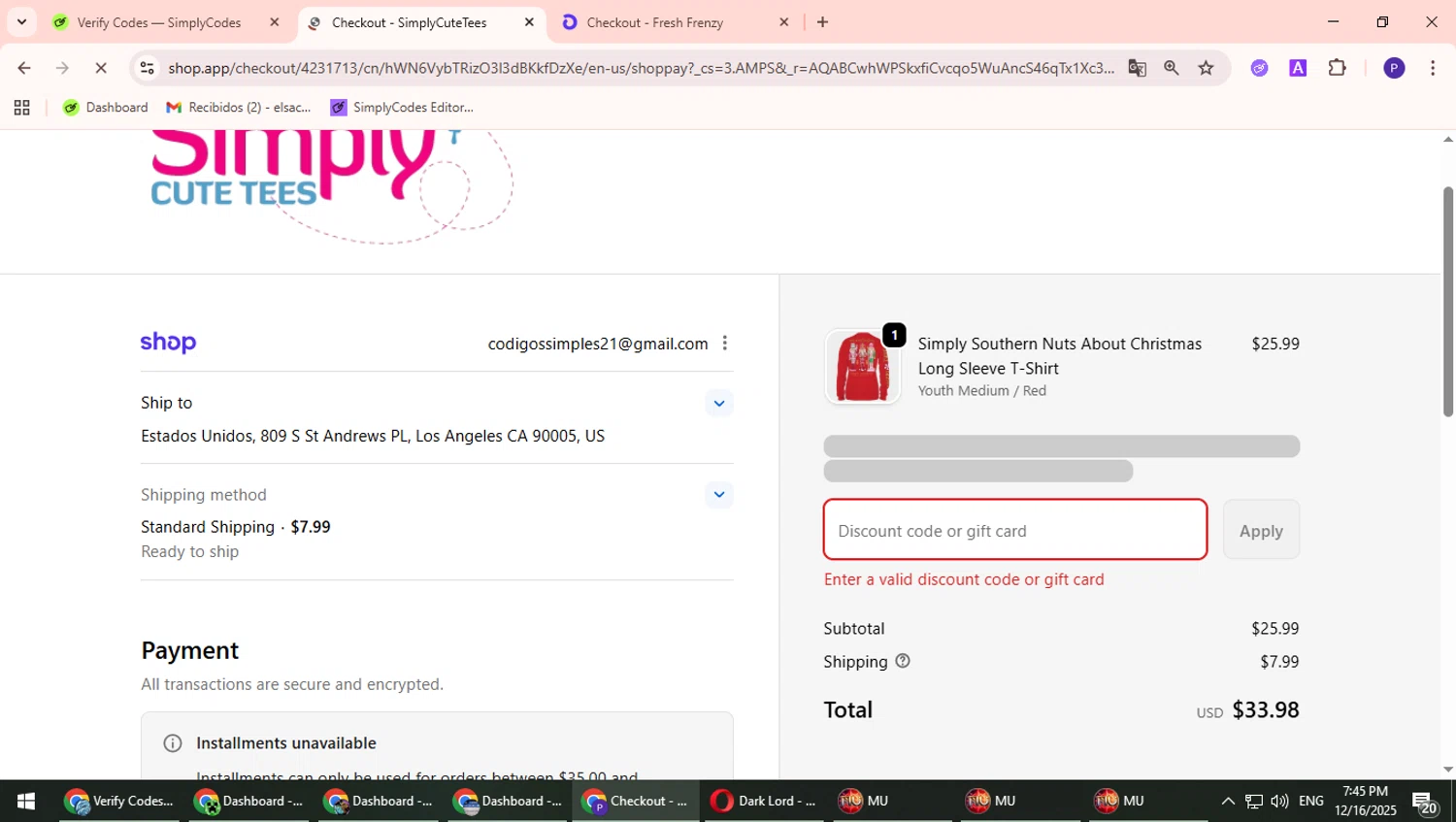Bookmark this page with star icon
Viewport: 1456px width, 822px height.
tap(1206, 68)
